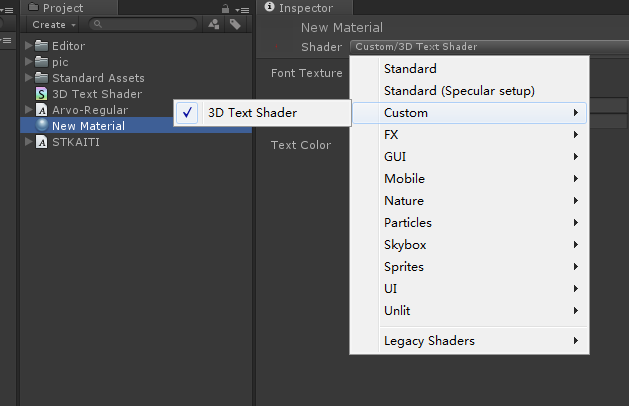Click the Project panel search field
This screenshot has height=406, width=629.
[x=143, y=24]
